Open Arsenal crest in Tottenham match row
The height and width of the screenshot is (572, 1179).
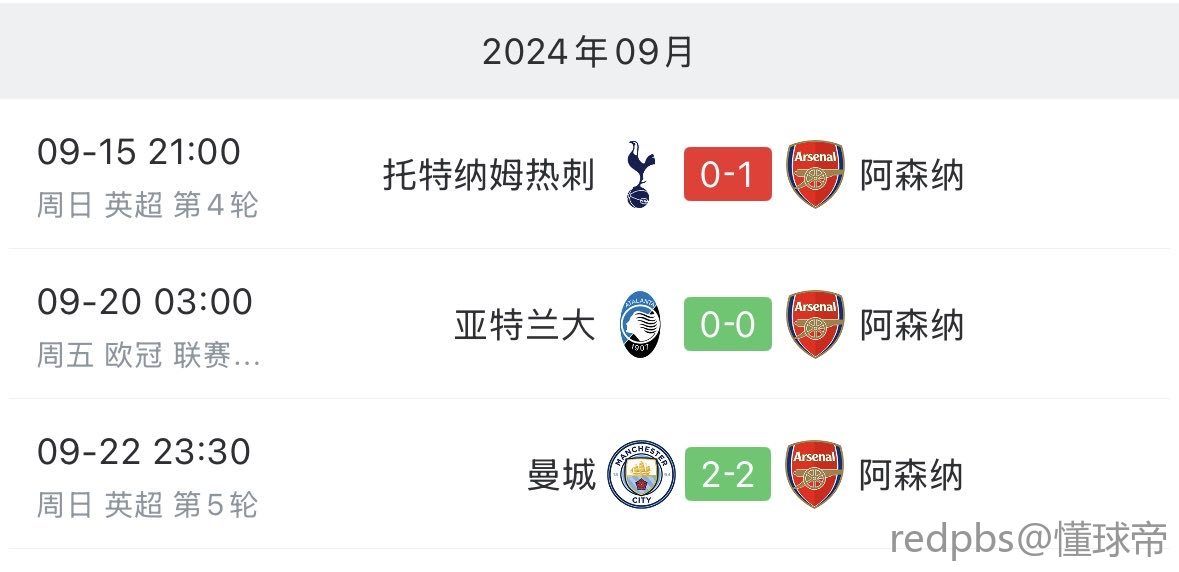(x=815, y=174)
